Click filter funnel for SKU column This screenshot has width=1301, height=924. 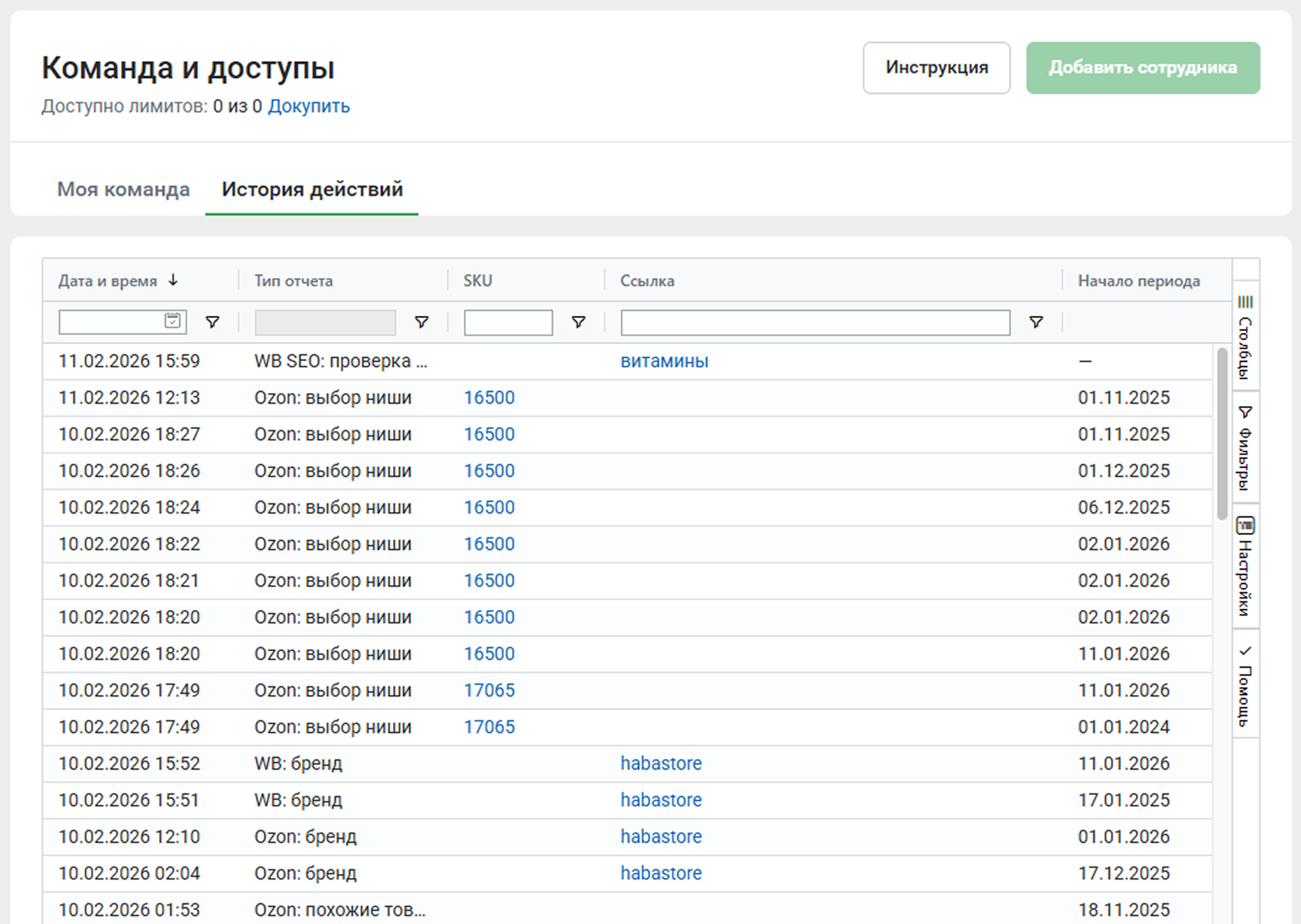(579, 322)
